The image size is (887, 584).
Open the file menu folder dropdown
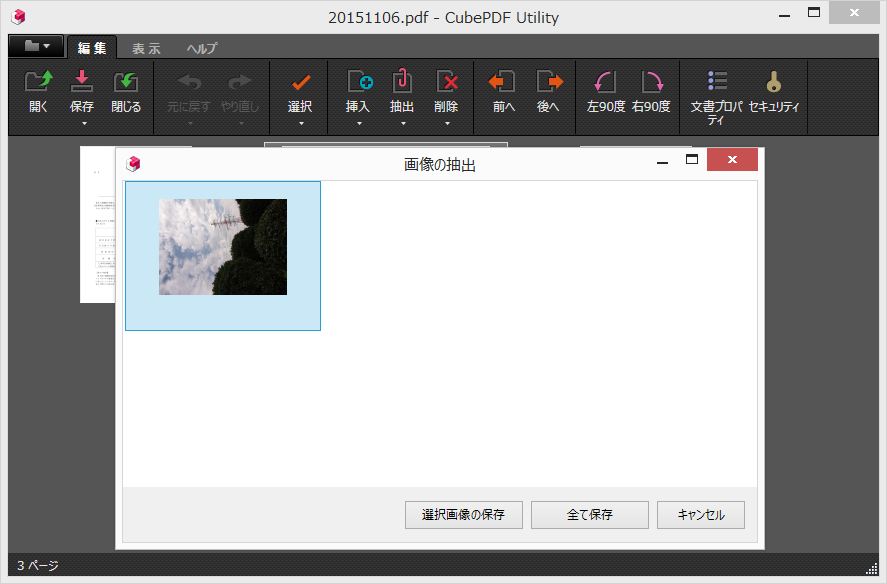(36, 46)
